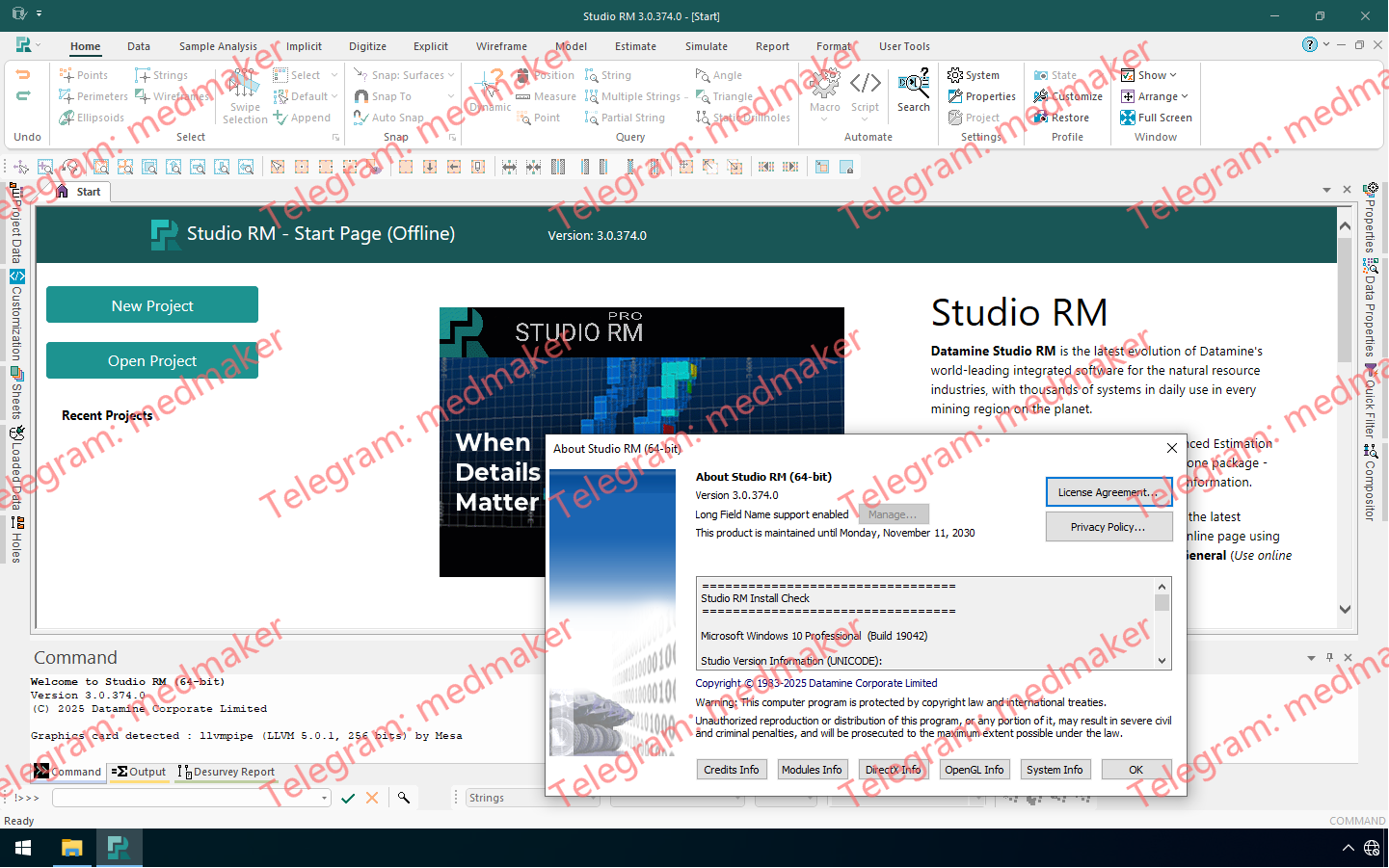Select the Points tool in the Select group
The height and width of the screenshot is (868, 1389).
(x=85, y=74)
